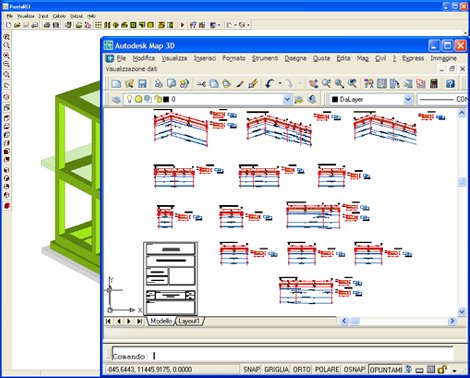Click the Plot printer icon in Autodesk Map
Screen dimensions: 470x378
[x=159, y=83]
